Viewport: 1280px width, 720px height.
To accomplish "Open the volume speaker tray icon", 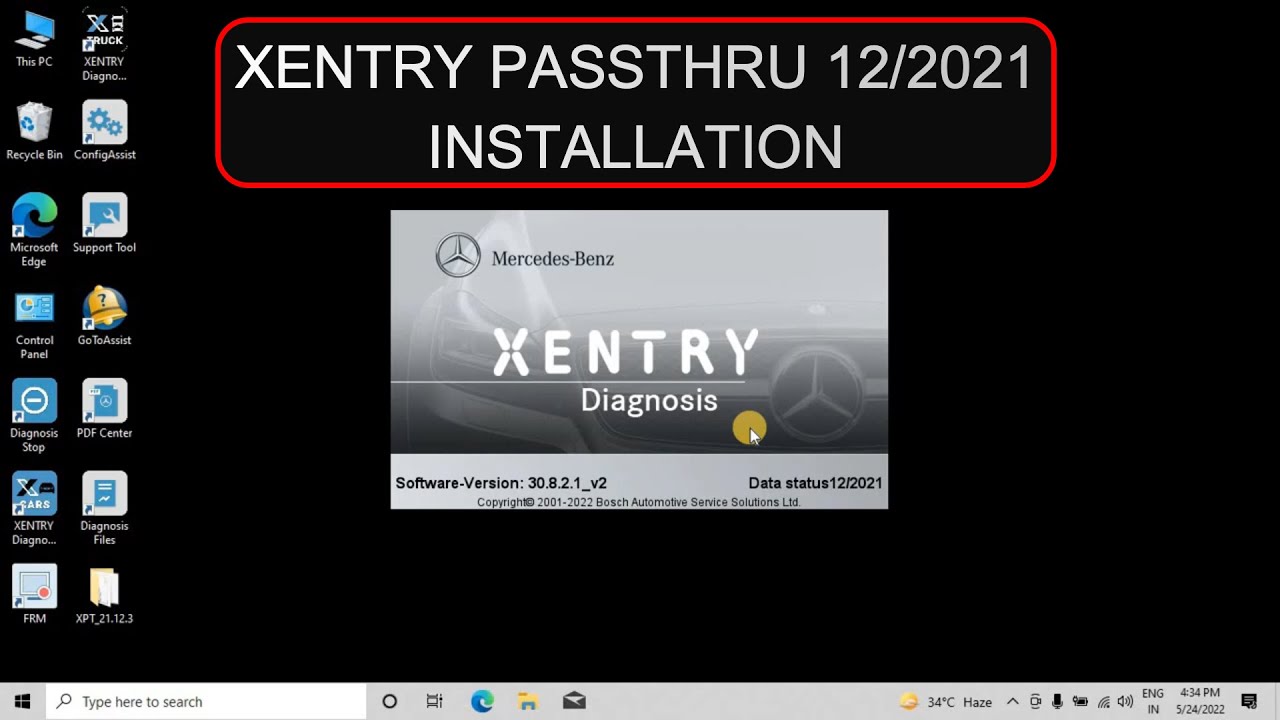I will click(1125, 702).
